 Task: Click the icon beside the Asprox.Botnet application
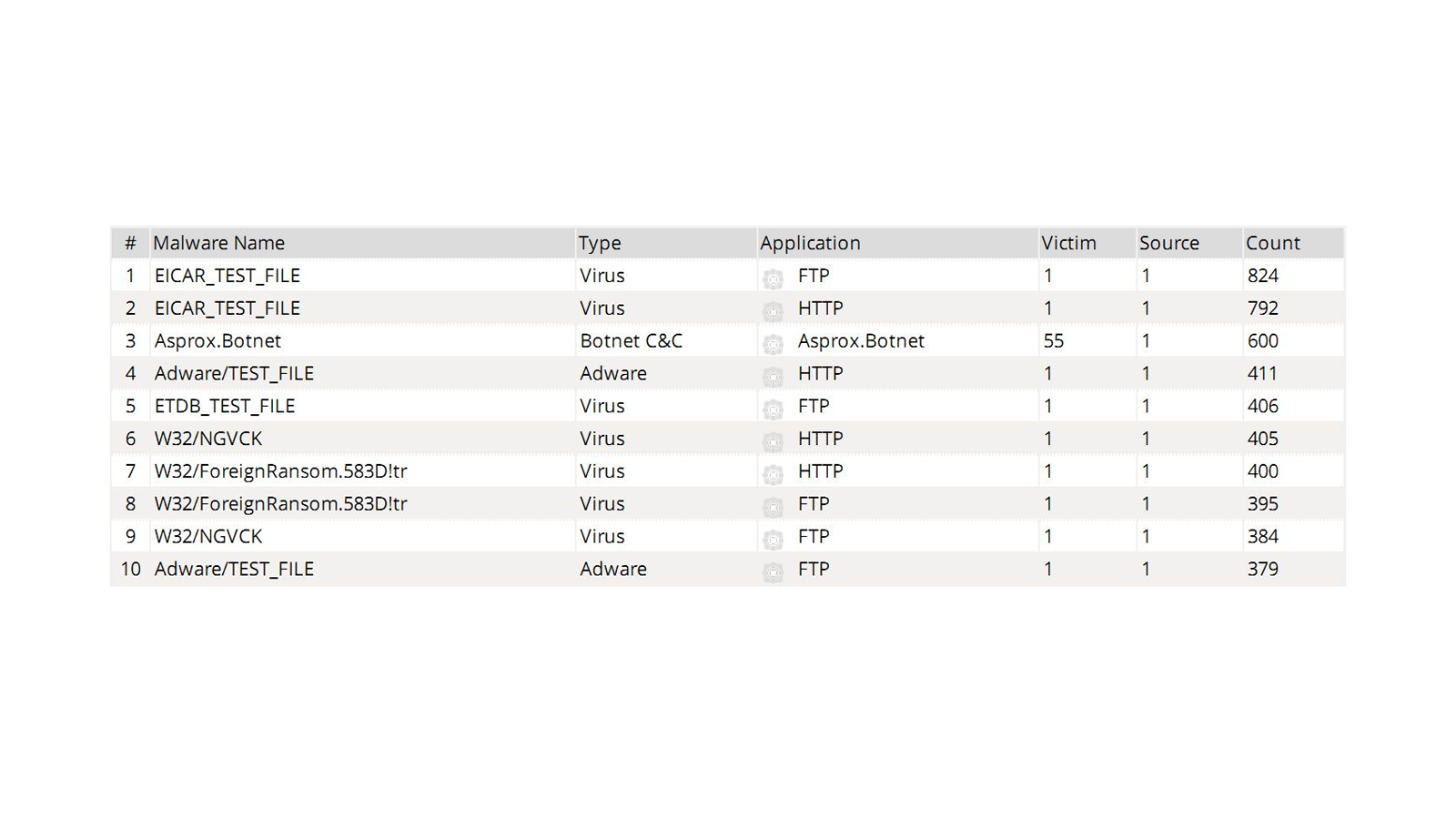tap(773, 343)
